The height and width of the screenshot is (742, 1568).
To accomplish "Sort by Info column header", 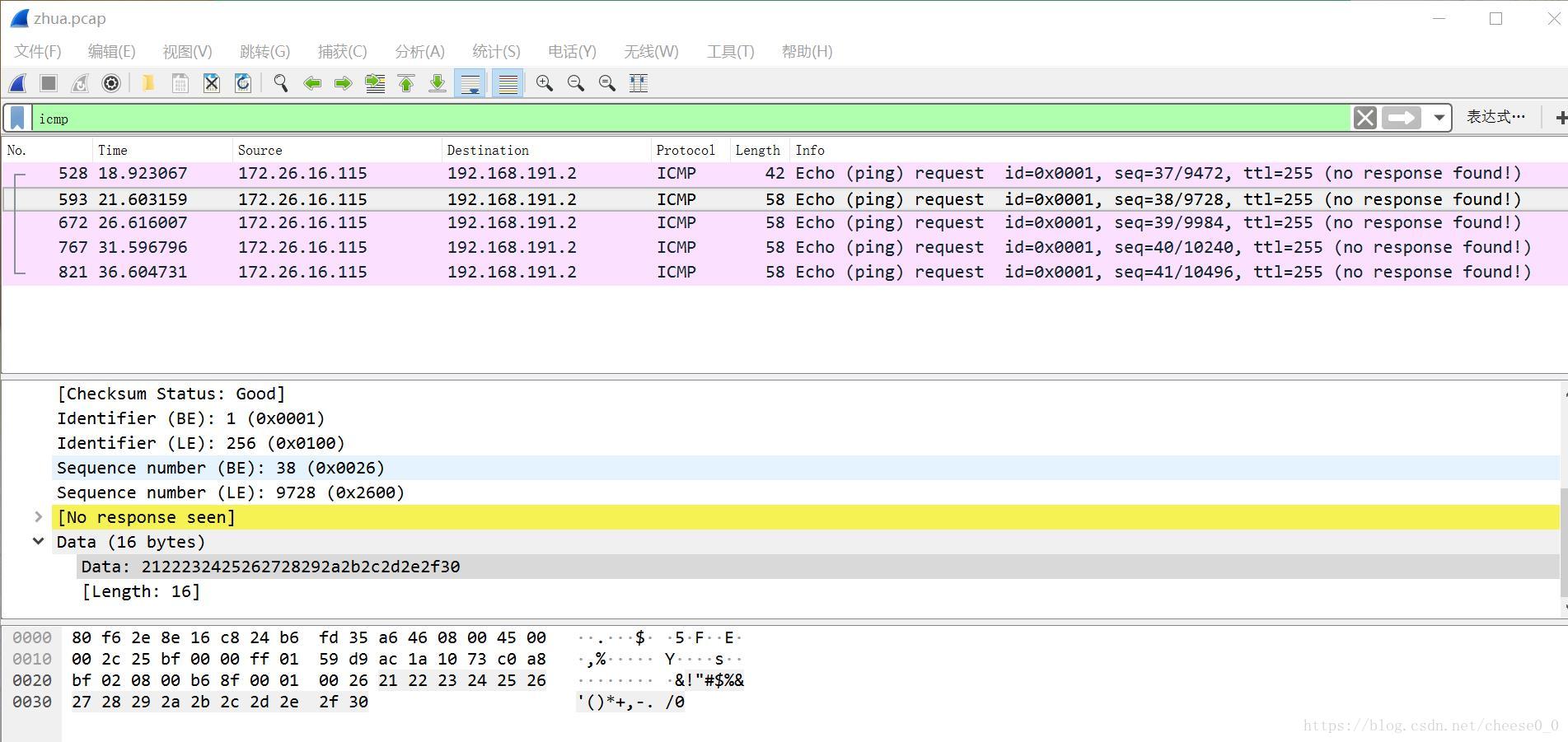I will click(x=1178, y=150).
